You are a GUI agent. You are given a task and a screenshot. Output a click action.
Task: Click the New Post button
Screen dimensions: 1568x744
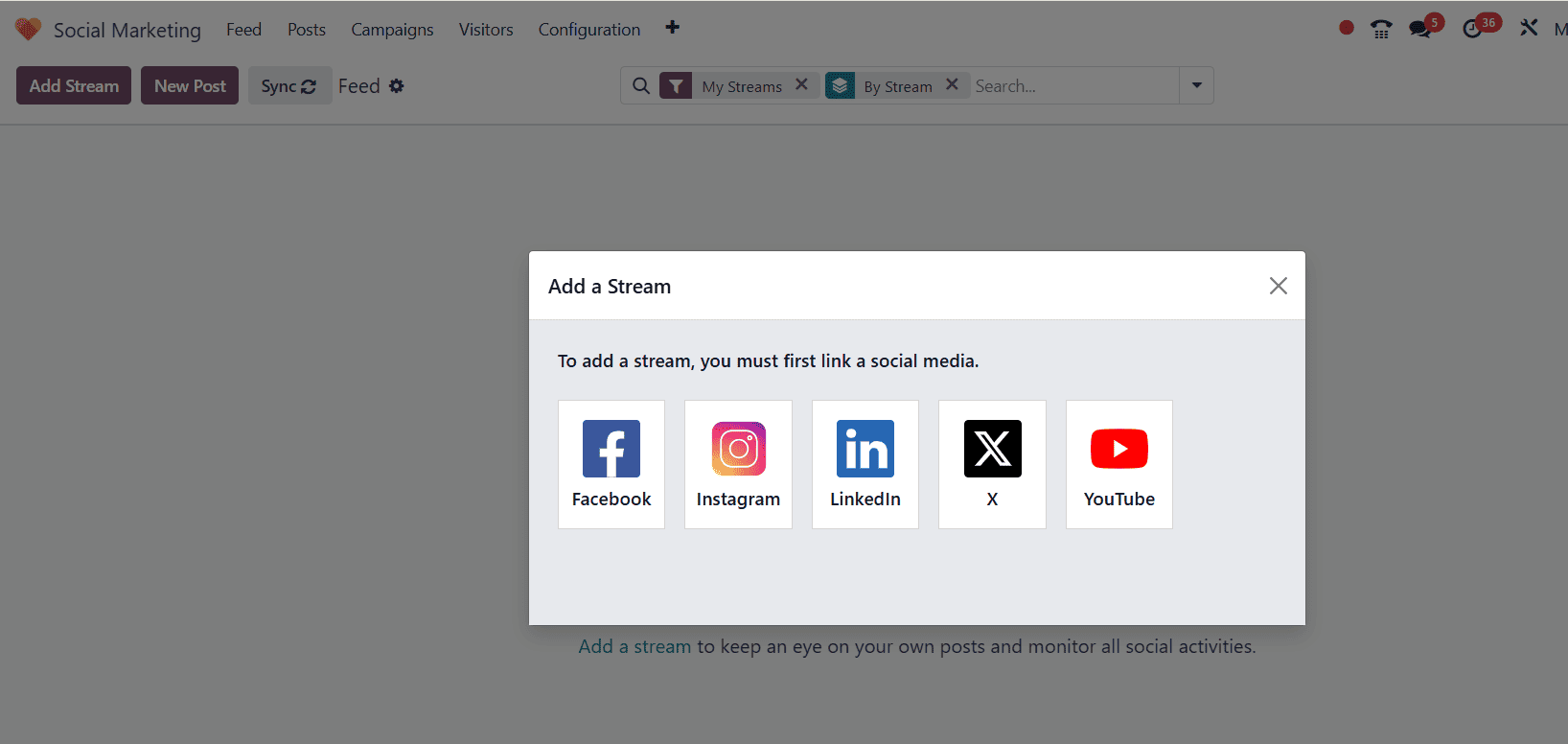pyautogui.click(x=190, y=85)
